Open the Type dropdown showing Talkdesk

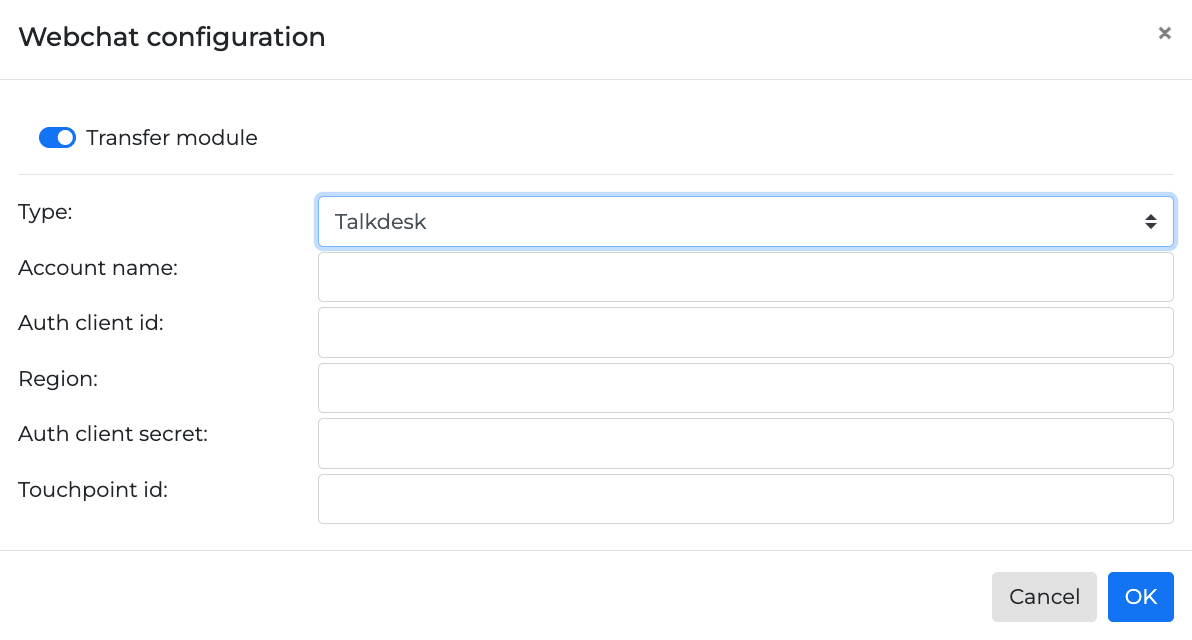click(746, 221)
